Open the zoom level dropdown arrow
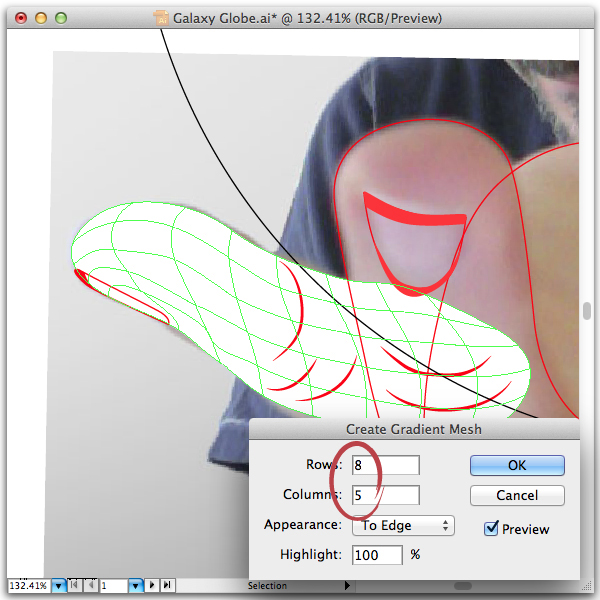Screen dimensions: 600x600 click(59, 585)
